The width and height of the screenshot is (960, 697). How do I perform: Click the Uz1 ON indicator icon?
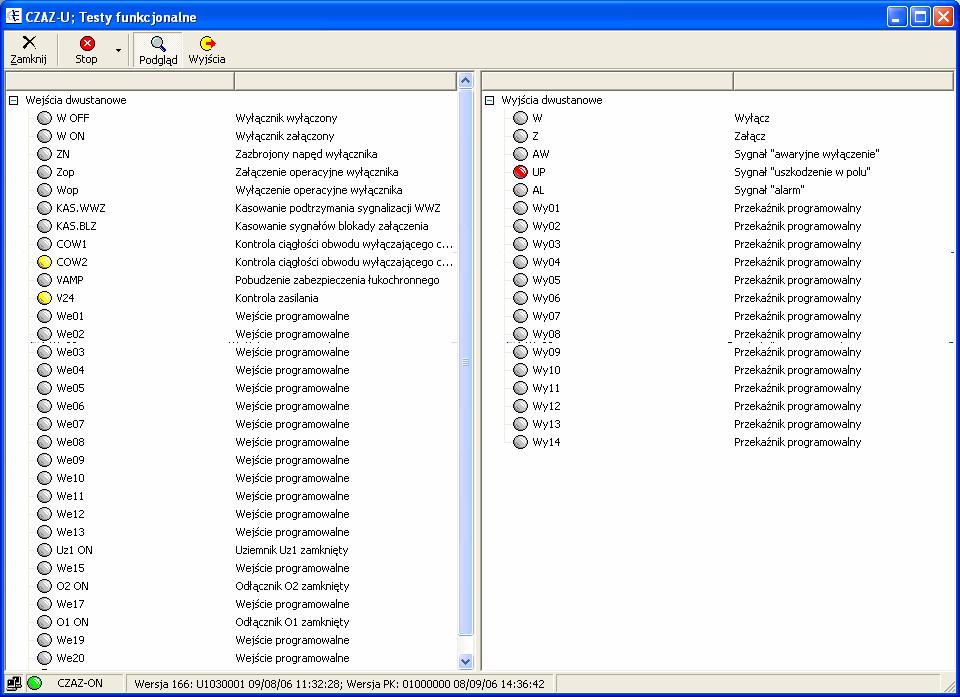click(44, 550)
